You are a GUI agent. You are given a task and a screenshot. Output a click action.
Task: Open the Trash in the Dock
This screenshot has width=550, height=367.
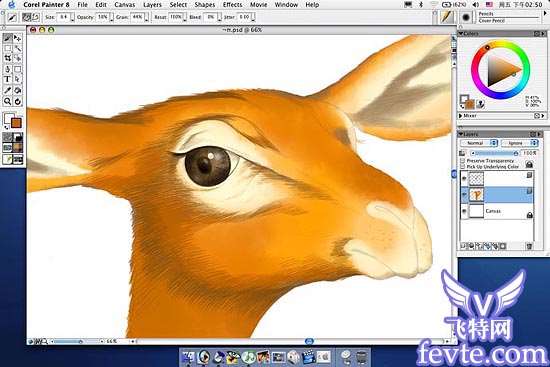[361, 357]
